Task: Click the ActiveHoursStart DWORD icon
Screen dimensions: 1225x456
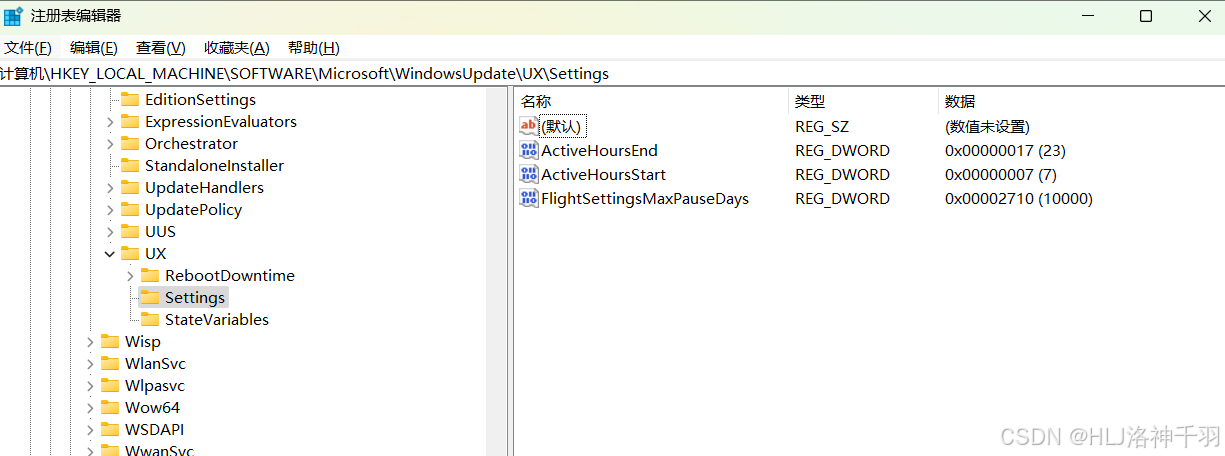Action: click(529, 174)
